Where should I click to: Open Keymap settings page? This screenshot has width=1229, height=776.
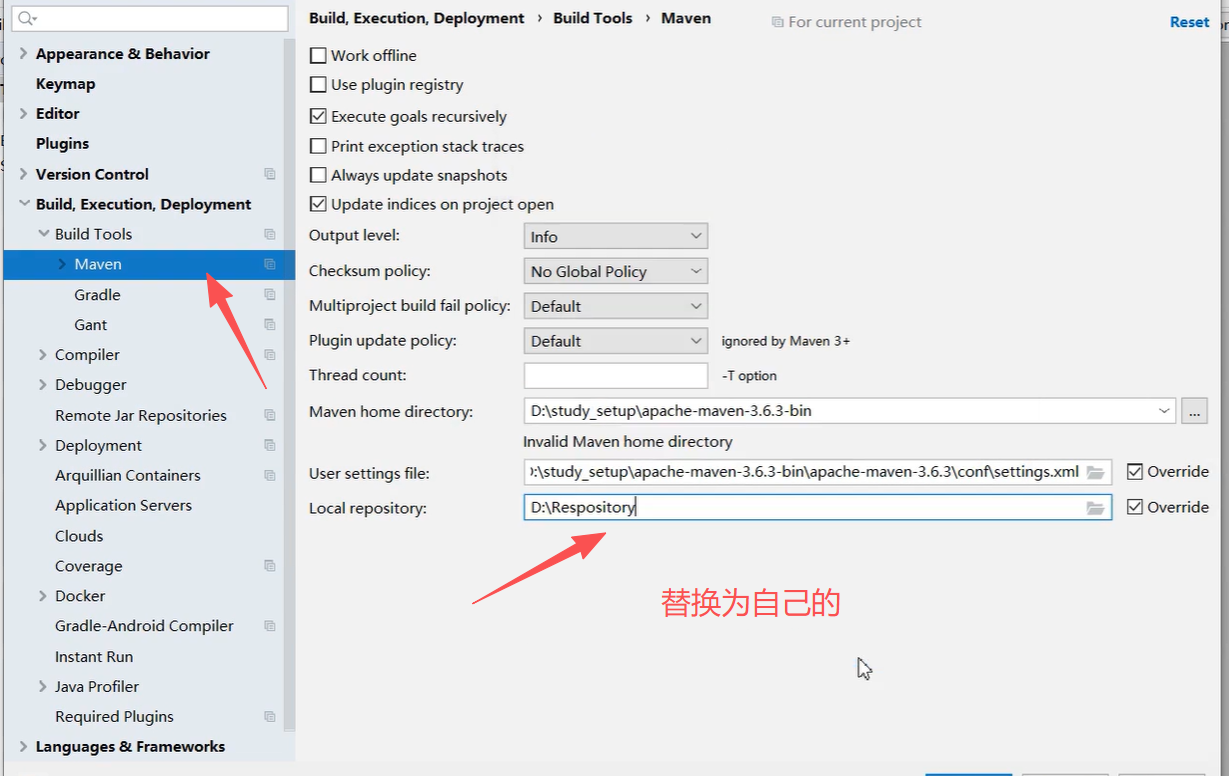(65, 84)
